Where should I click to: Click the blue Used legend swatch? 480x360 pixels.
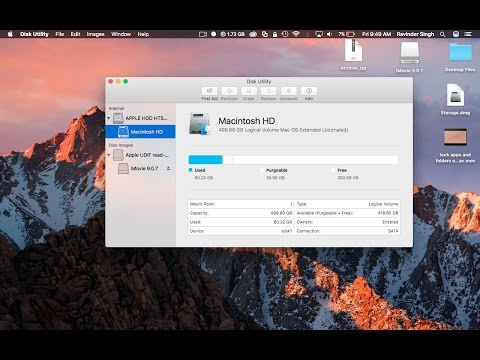coord(191,170)
